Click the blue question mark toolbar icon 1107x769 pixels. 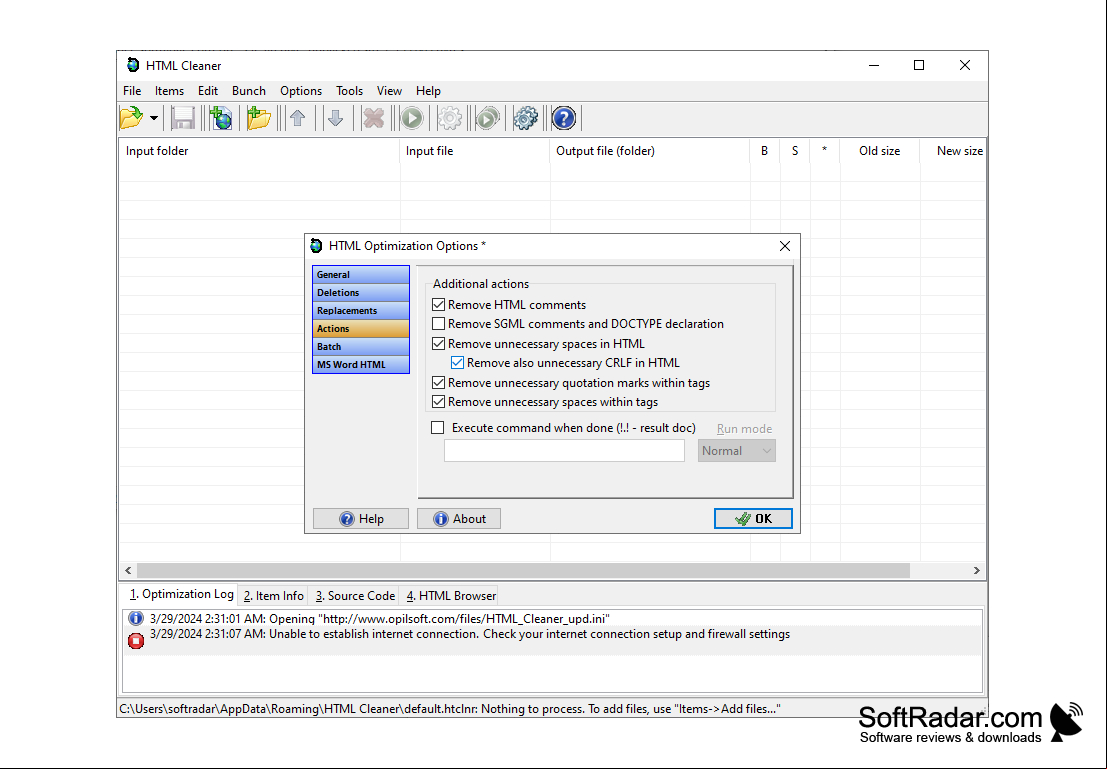[x=563, y=118]
